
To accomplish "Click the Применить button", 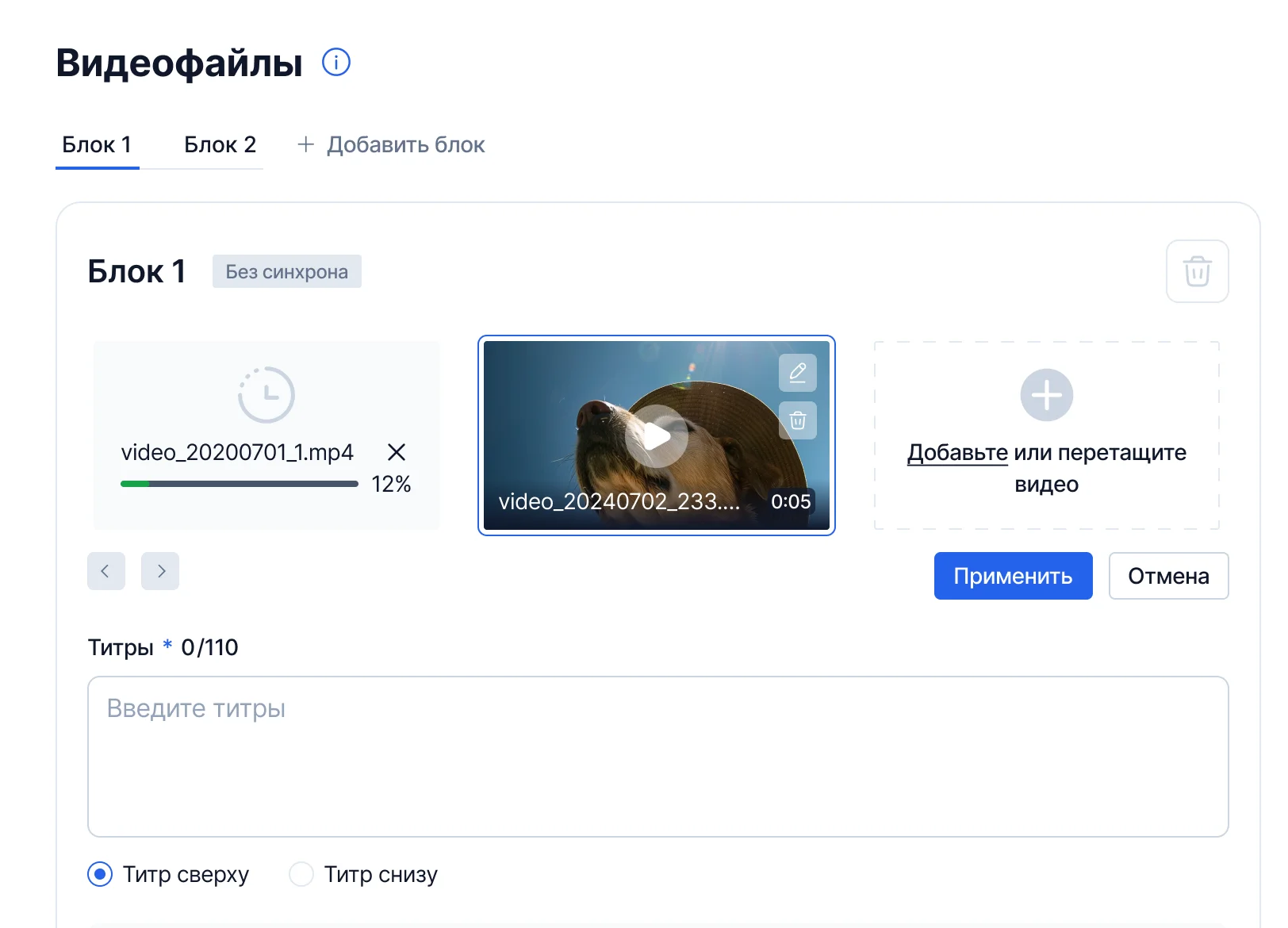I will [1013, 576].
